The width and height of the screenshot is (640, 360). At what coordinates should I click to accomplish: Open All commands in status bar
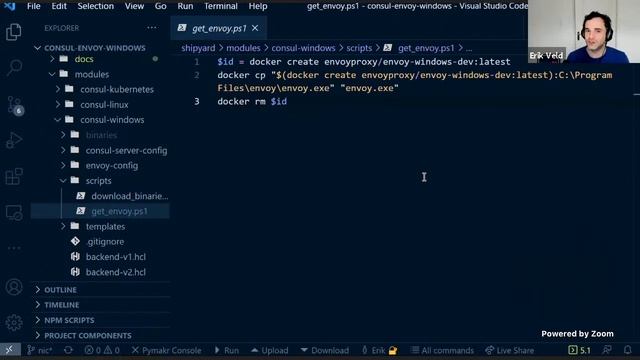pyautogui.click(x=442, y=350)
